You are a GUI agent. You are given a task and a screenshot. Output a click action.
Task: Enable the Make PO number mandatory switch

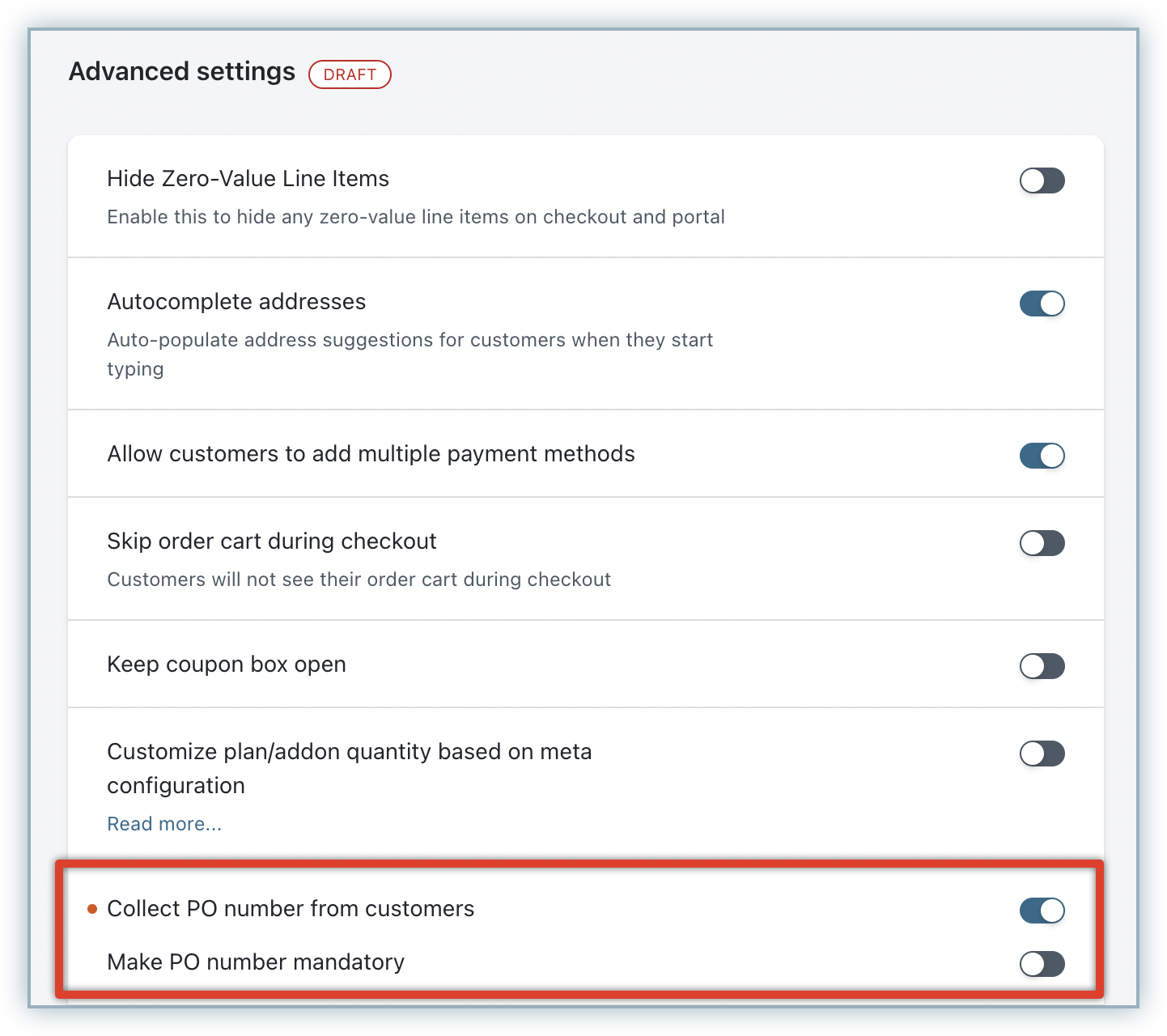tap(1042, 964)
